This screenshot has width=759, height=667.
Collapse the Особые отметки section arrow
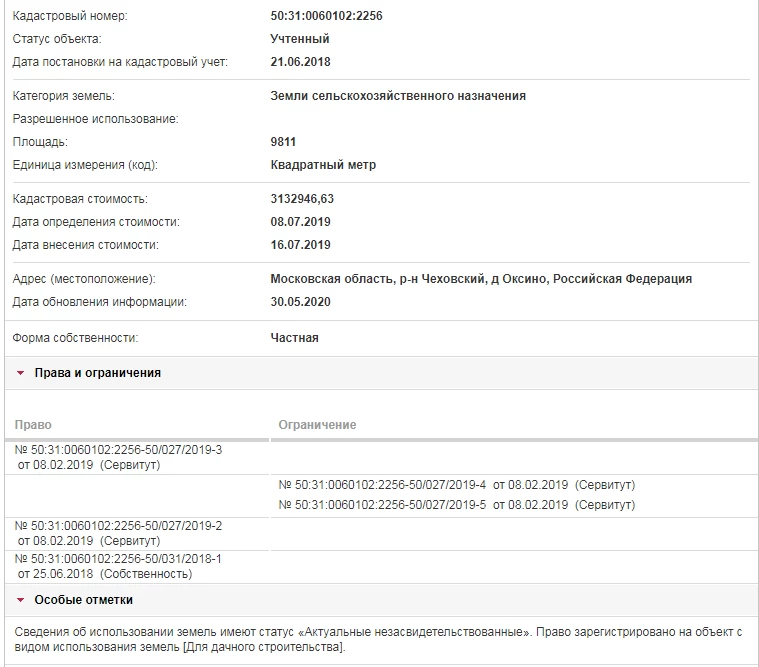[x=20, y=600]
